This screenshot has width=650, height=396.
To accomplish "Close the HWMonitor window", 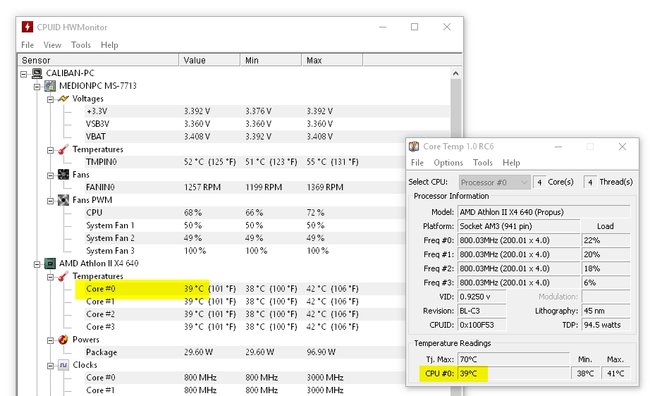I will (x=446, y=27).
